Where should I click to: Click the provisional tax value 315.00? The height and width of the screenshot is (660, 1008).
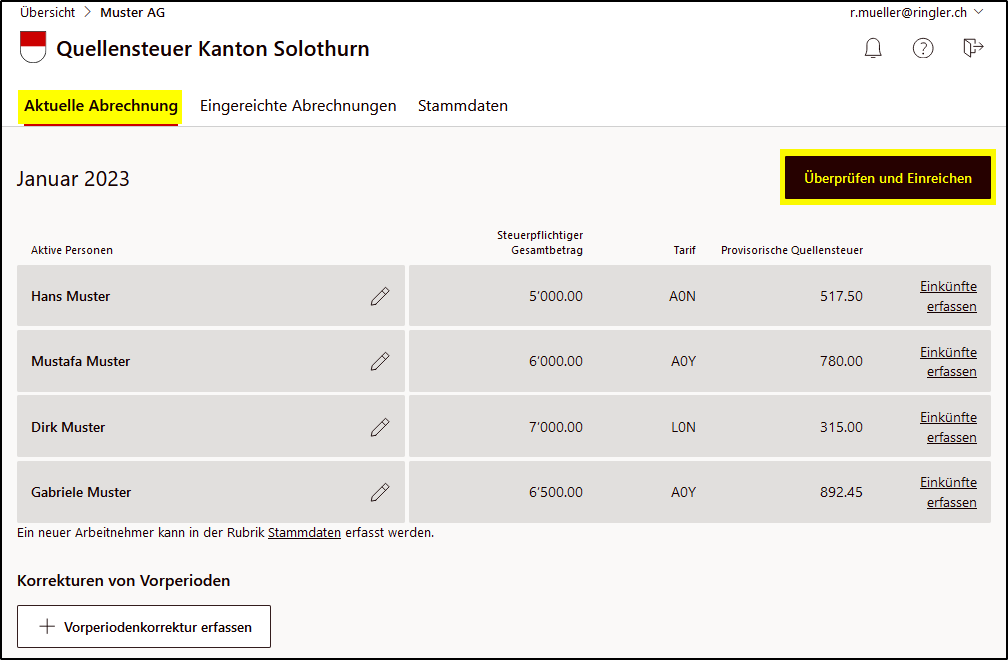[842, 427]
